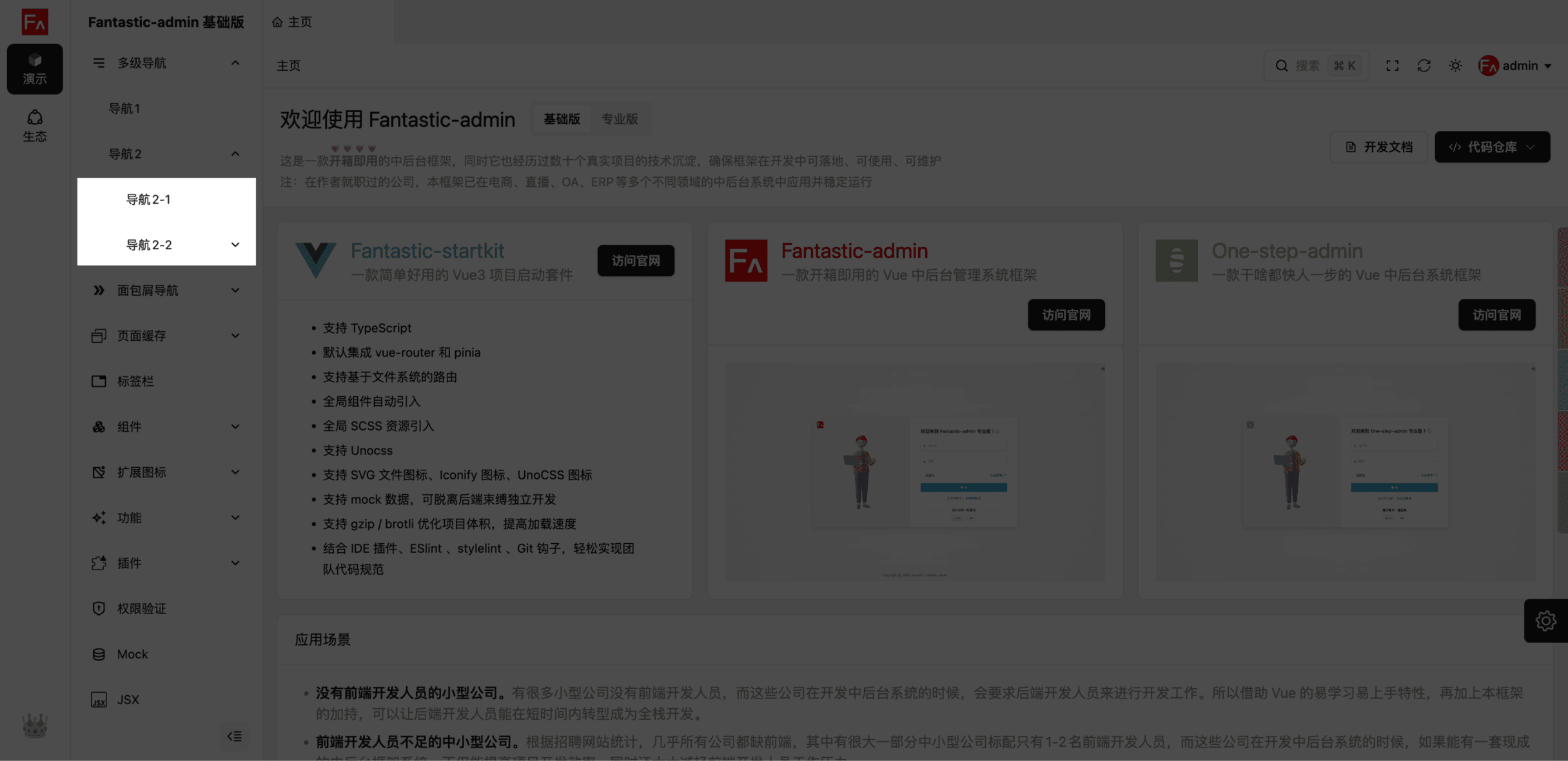Collapse the 多级导航 menu chevron
Viewport: 1568px width, 761px height.
click(x=235, y=63)
